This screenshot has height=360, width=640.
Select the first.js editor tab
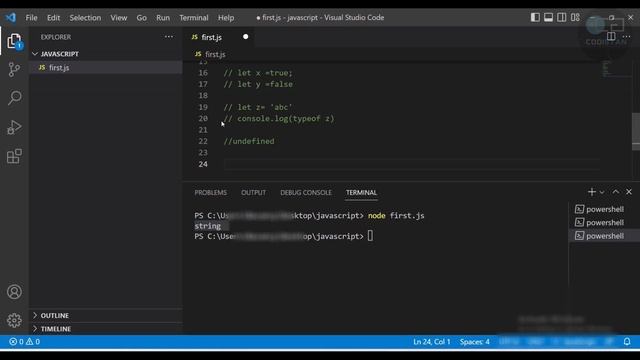point(211,37)
